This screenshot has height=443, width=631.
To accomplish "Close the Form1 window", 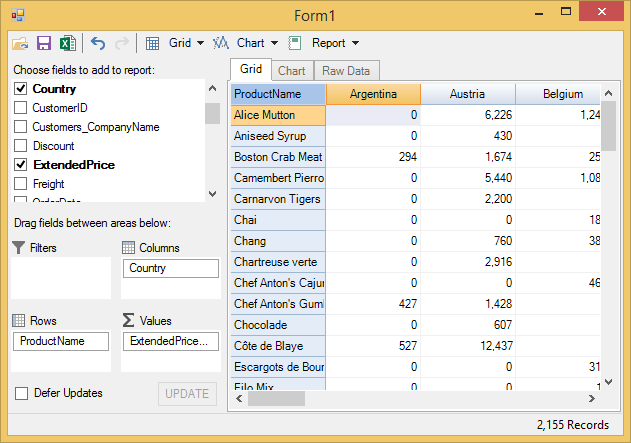I will (601, 11).
